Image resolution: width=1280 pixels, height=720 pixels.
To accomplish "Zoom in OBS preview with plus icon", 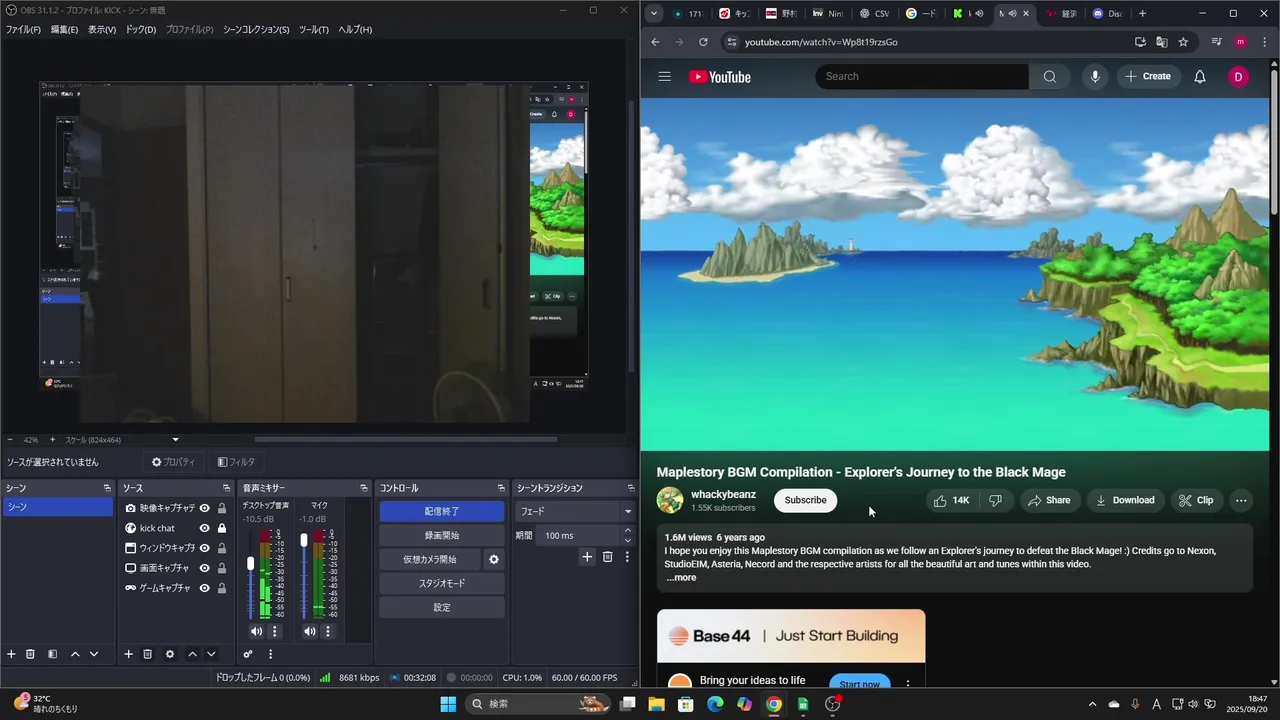I will 52,440.
